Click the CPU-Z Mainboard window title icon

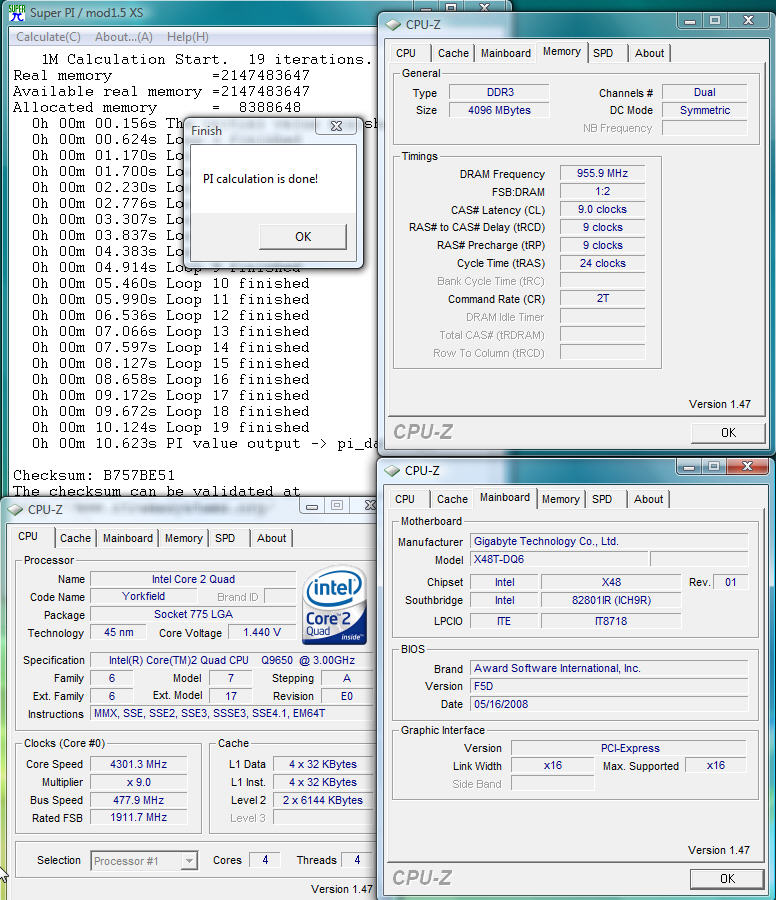point(392,471)
